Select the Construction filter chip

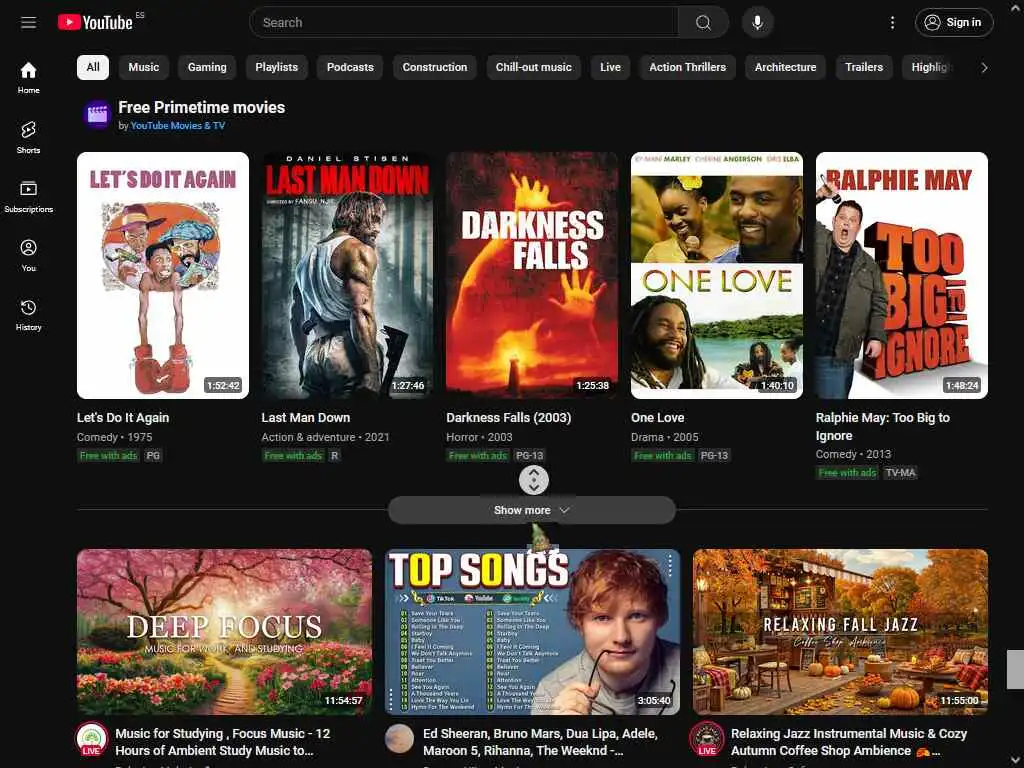tap(434, 67)
